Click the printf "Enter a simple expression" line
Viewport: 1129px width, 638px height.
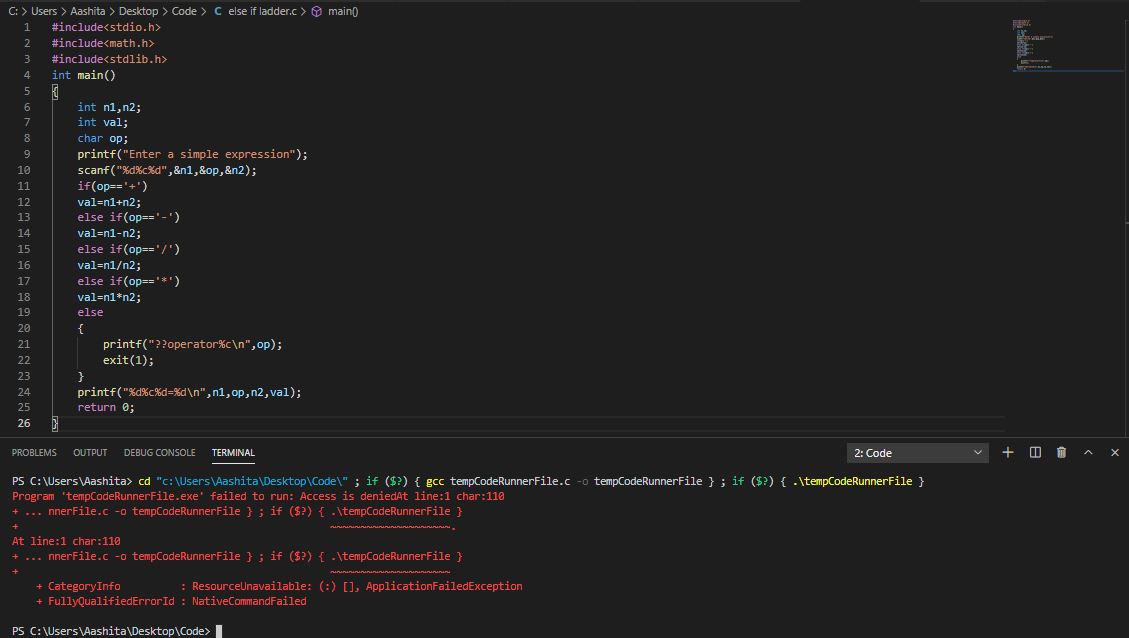[192, 154]
